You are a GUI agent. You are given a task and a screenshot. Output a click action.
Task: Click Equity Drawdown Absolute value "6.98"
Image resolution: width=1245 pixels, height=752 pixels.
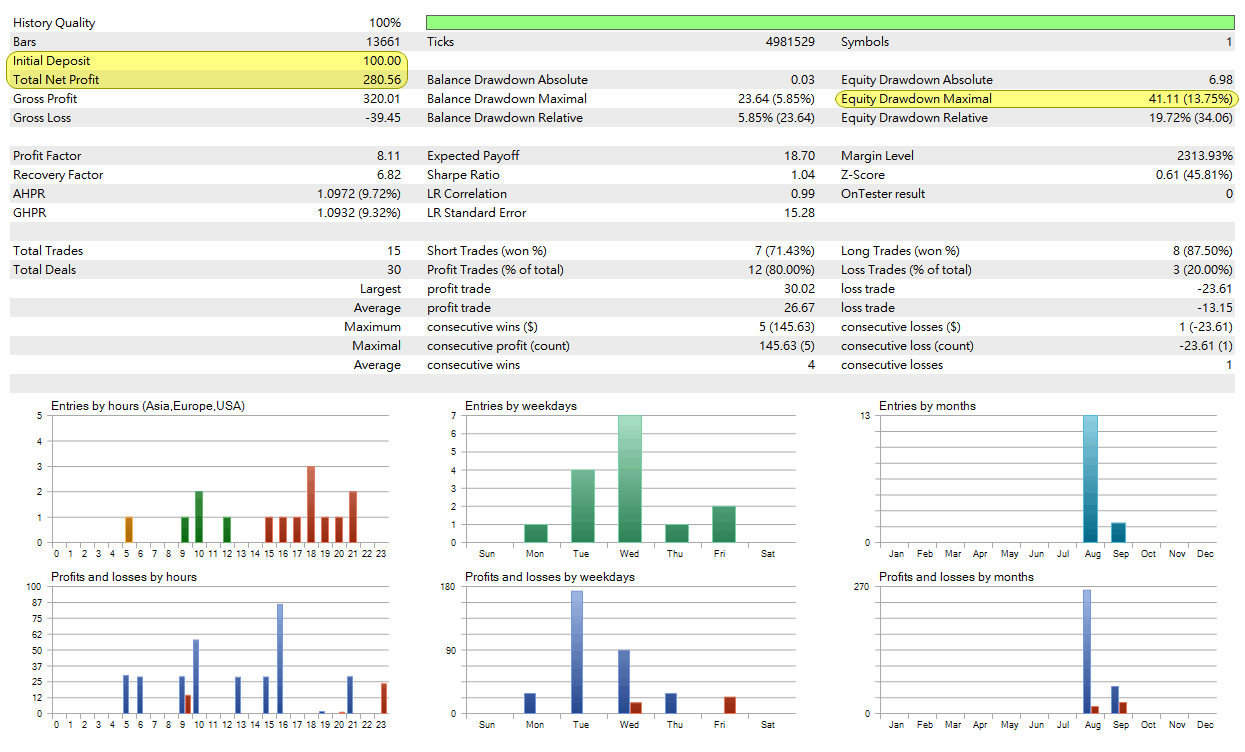pos(1220,80)
